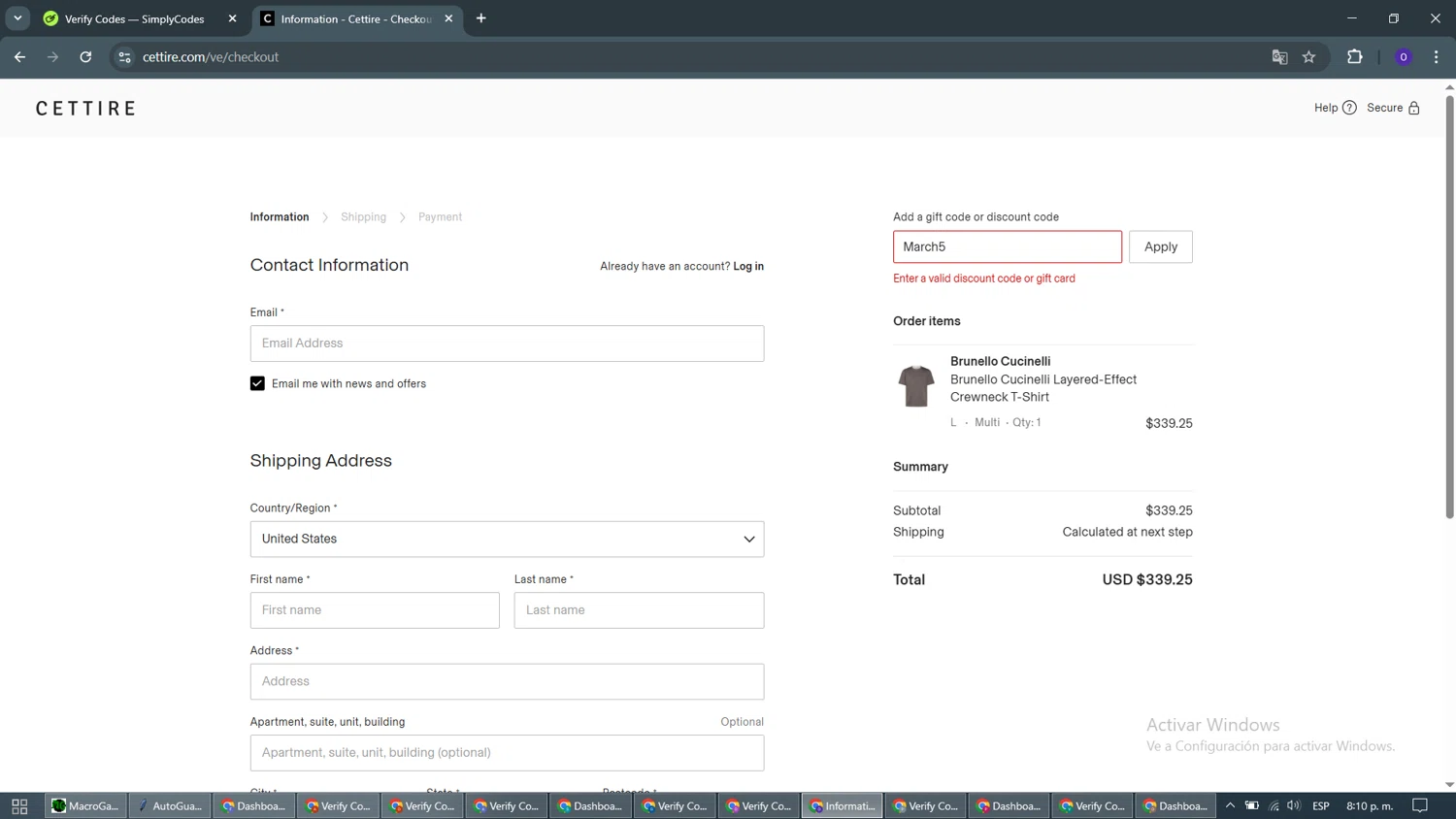Reload the checkout page
The height and width of the screenshot is (819, 1456).
[x=85, y=57]
